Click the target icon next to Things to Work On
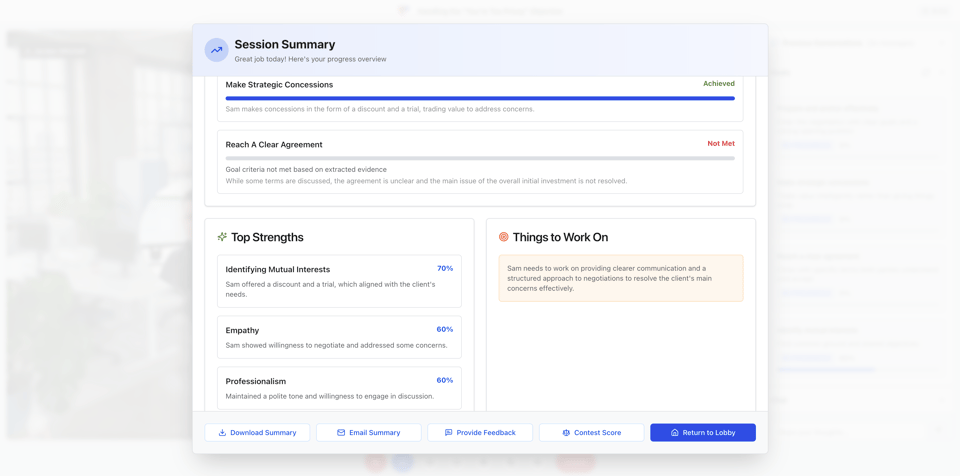This screenshot has width=960, height=476. (504, 237)
